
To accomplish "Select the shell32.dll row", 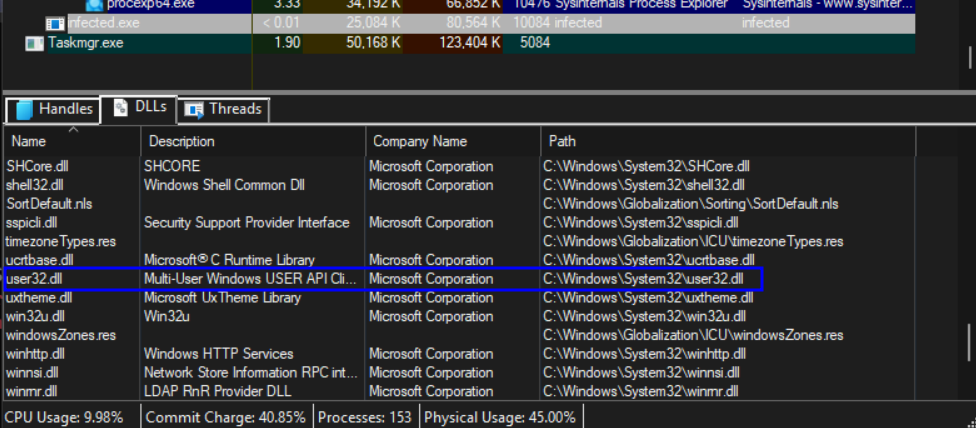I will tap(459, 185).
